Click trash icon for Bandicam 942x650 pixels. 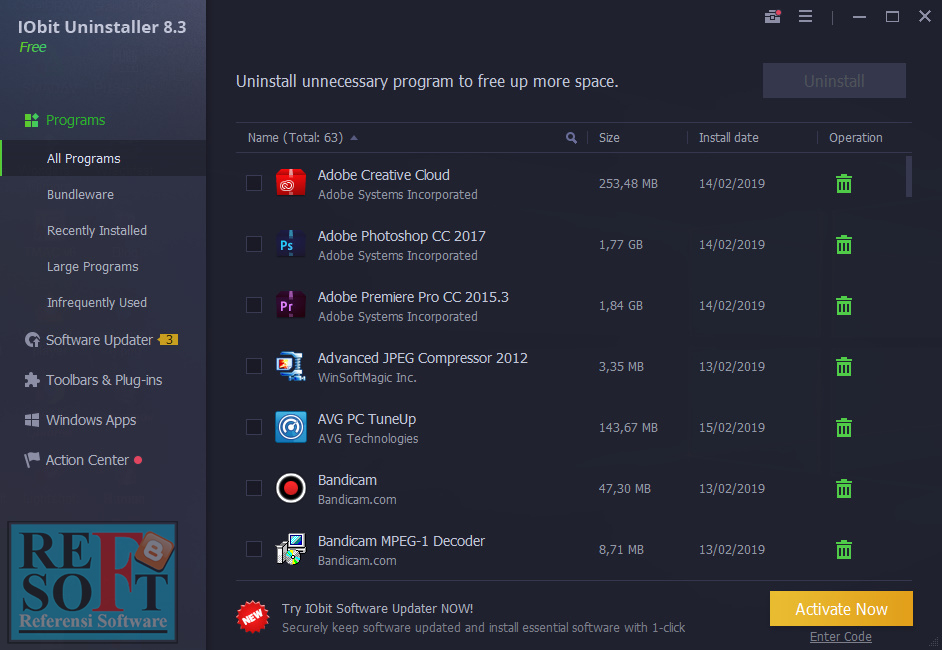point(843,488)
